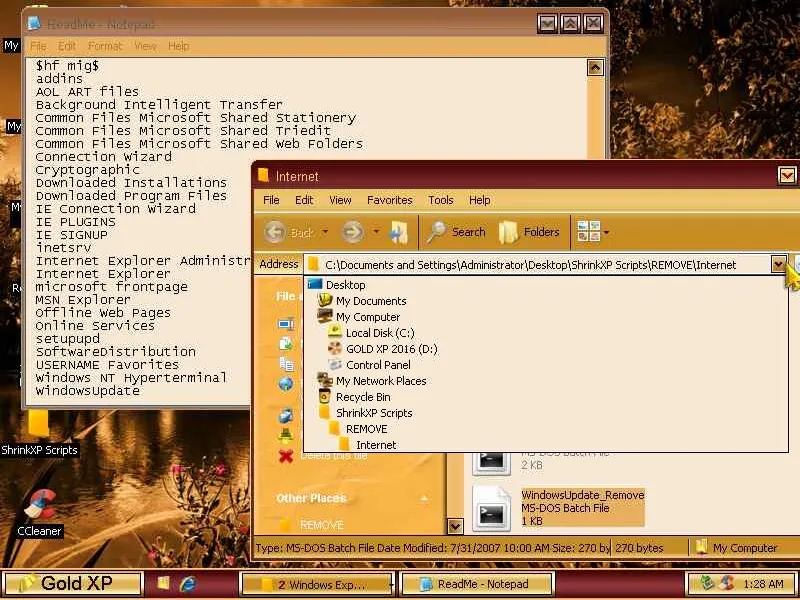Click the rename this file task icon
800x600 pixels.
tap(286, 324)
